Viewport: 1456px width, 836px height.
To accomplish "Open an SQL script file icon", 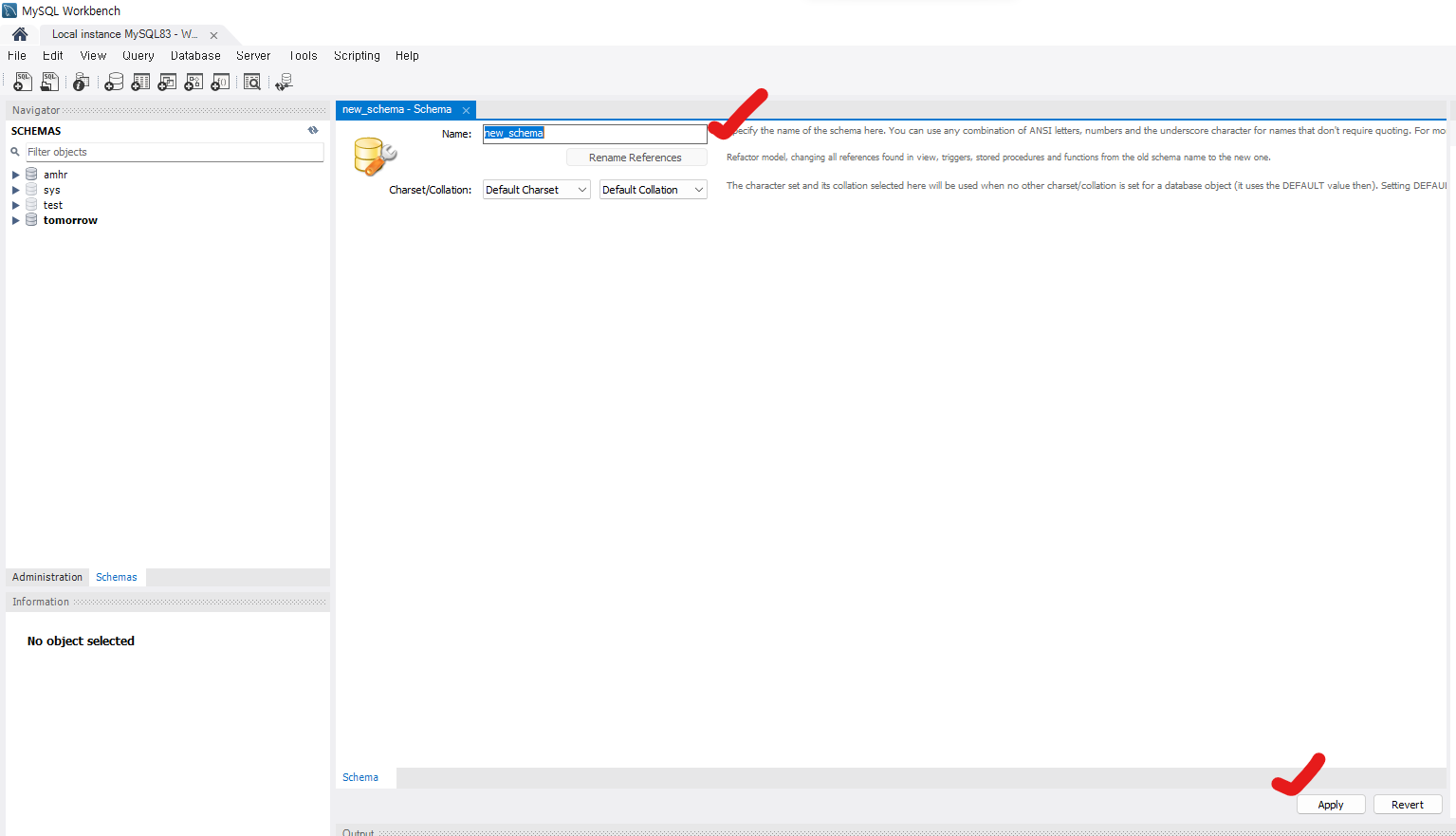I will (49, 83).
